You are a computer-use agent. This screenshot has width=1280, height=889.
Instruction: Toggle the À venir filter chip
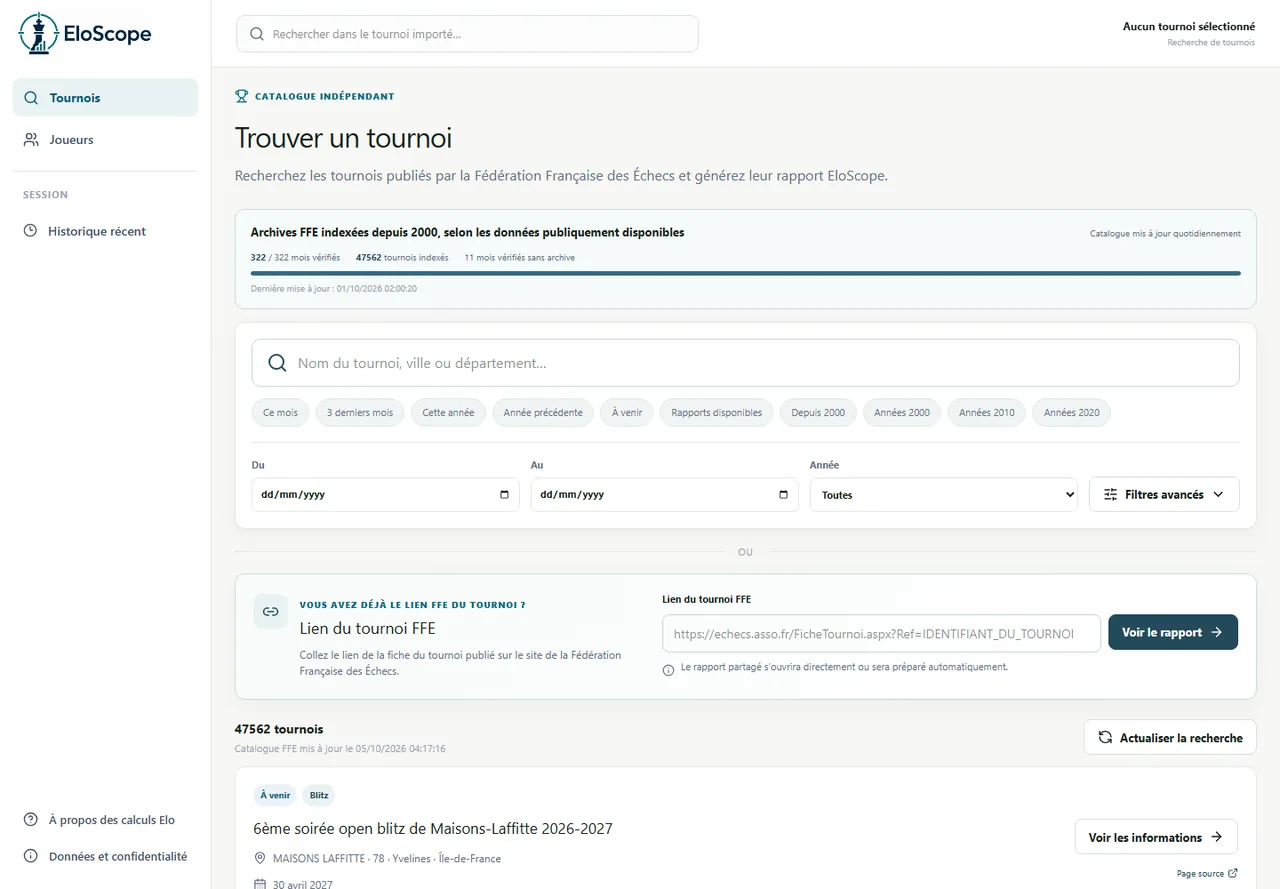tap(627, 413)
